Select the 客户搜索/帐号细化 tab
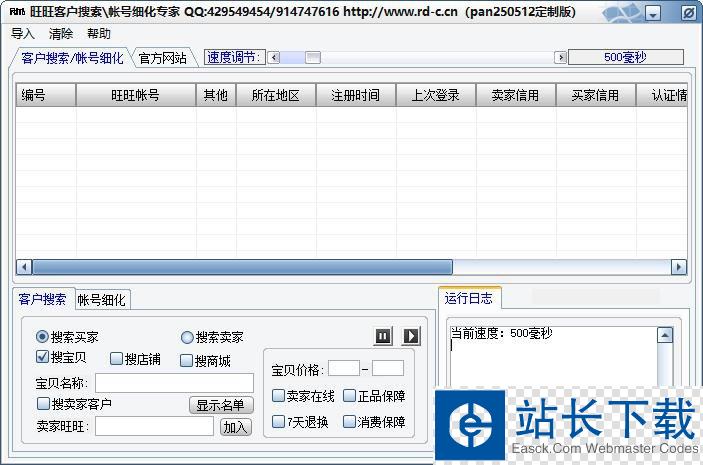The width and height of the screenshot is (703, 465). (x=72, y=58)
